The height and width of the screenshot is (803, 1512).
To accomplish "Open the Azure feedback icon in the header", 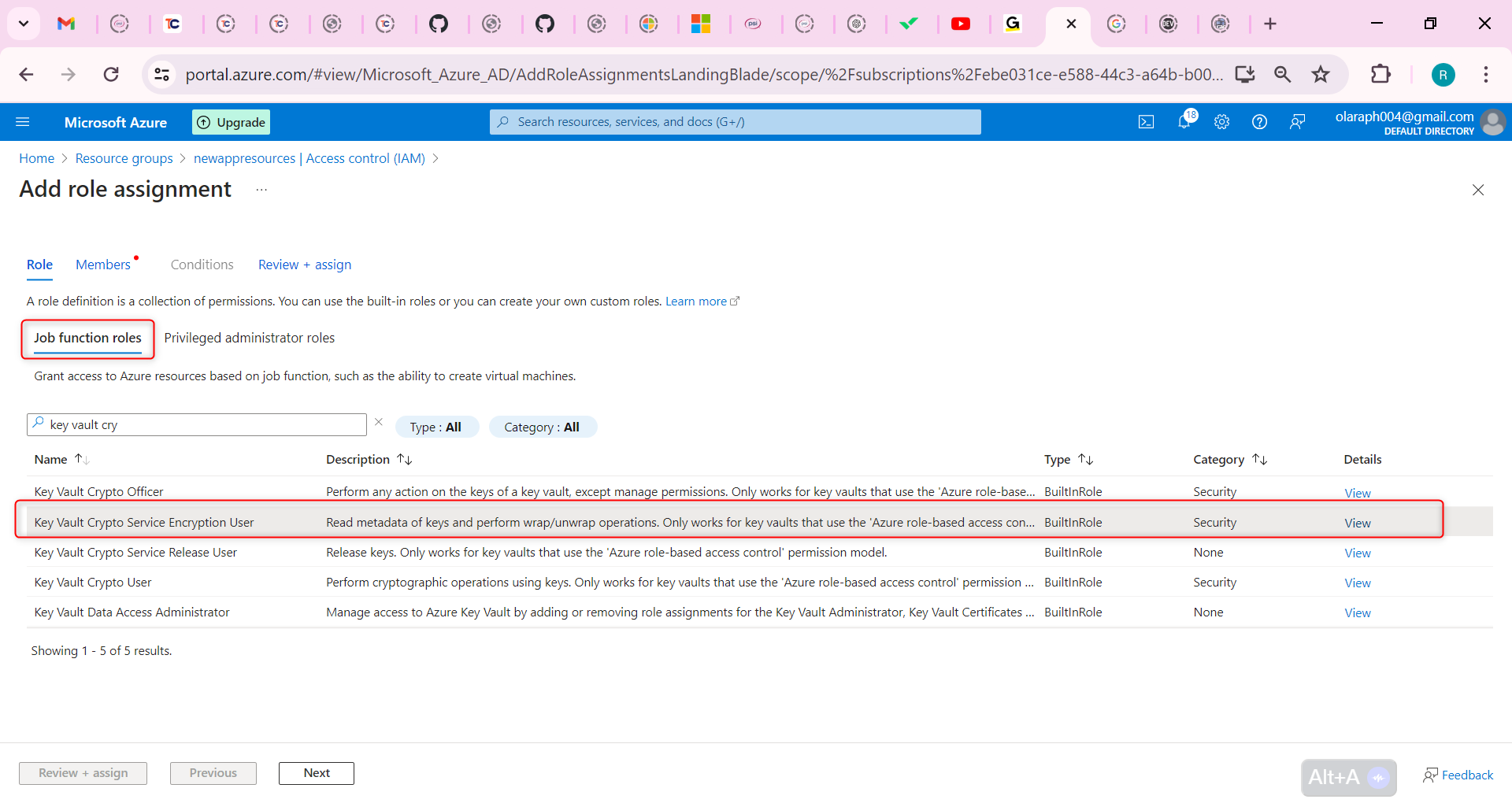I will 1297,121.
